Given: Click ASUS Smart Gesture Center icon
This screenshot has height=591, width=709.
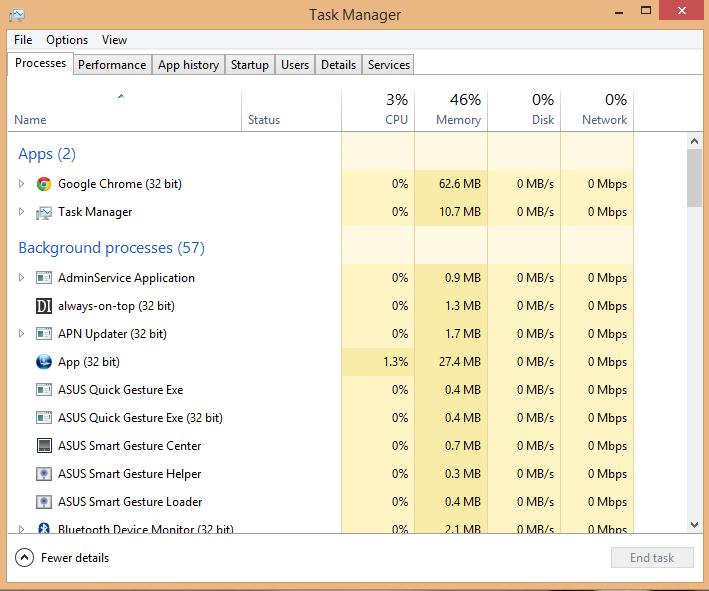Looking at the screenshot, I should (44, 446).
